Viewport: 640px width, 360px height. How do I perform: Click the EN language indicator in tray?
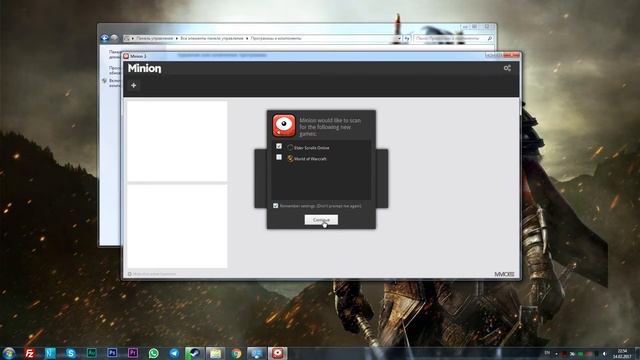click(x=547, y=353)
